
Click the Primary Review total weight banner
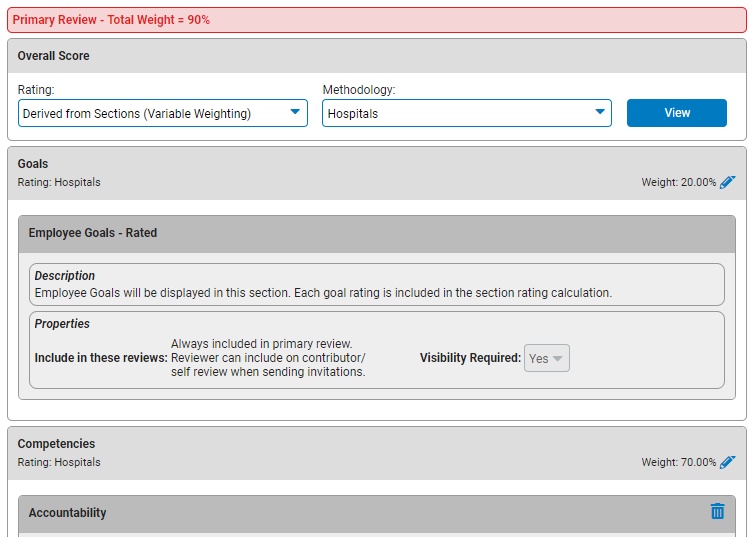tap(111, 20)
